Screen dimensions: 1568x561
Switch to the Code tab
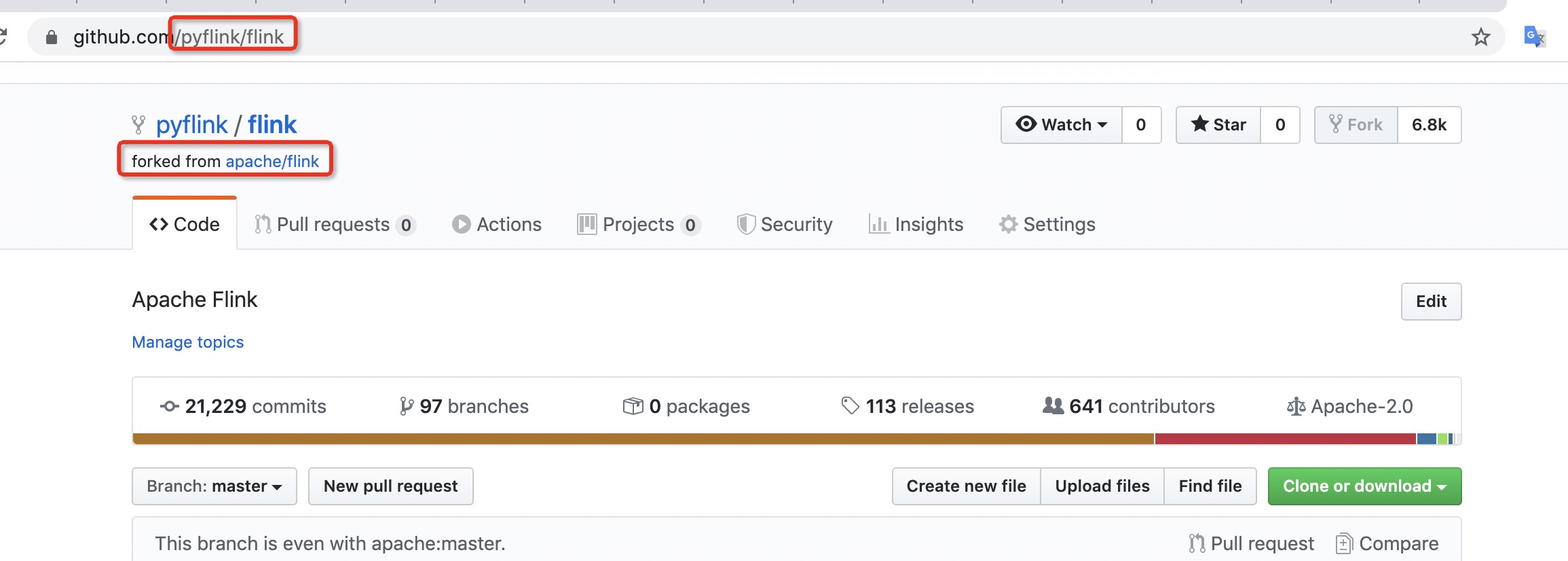click(x=185, y=224)
